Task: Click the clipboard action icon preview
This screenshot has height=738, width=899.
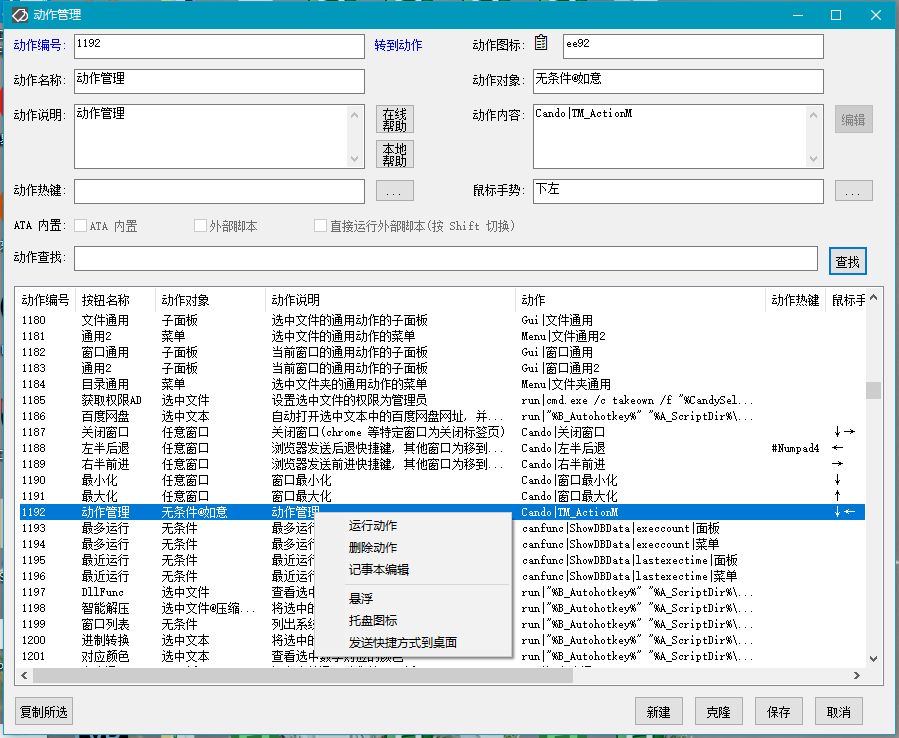Action: tap(541, 43)
